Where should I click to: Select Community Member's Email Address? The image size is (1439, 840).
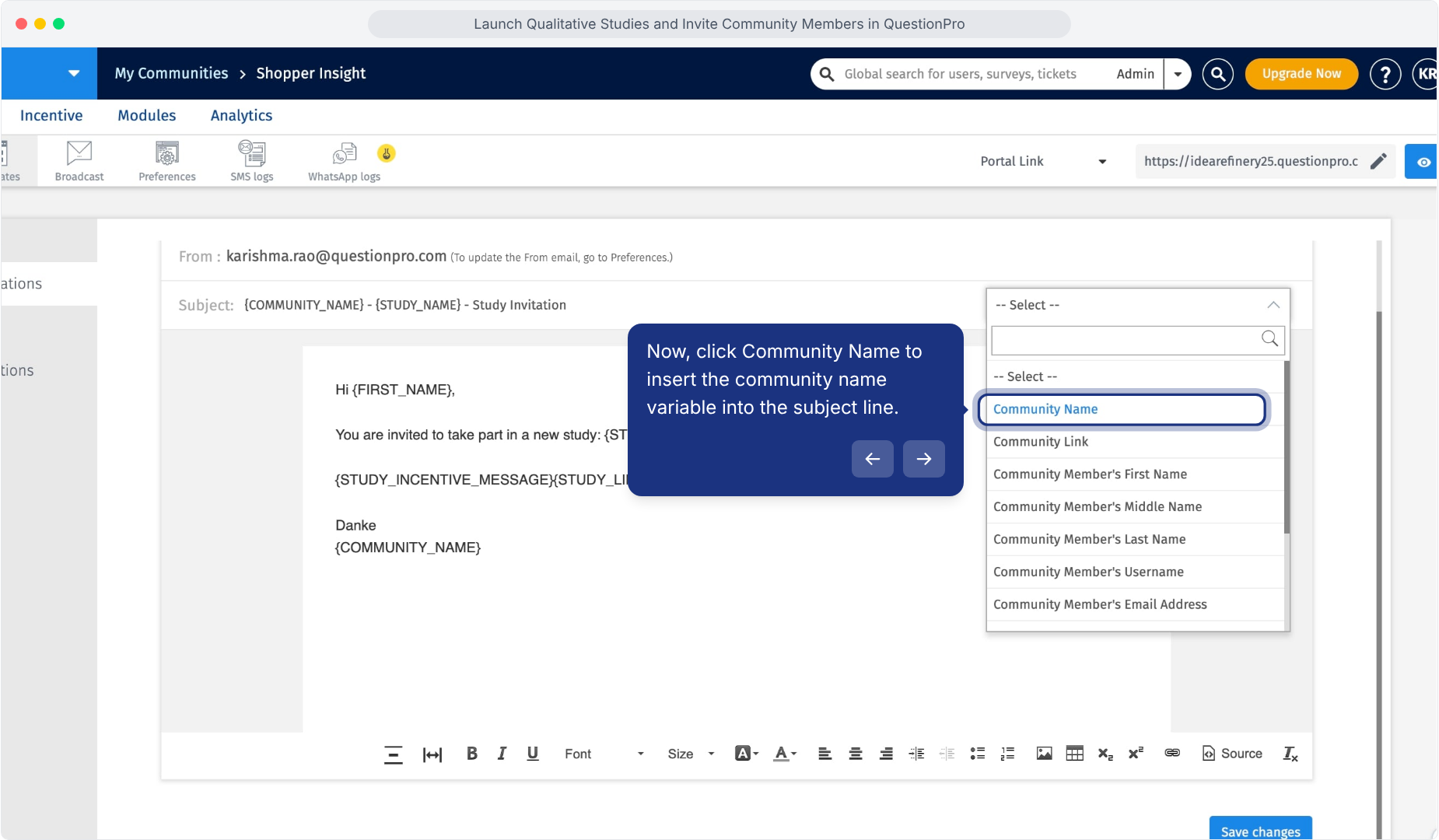pos(1135,605)
